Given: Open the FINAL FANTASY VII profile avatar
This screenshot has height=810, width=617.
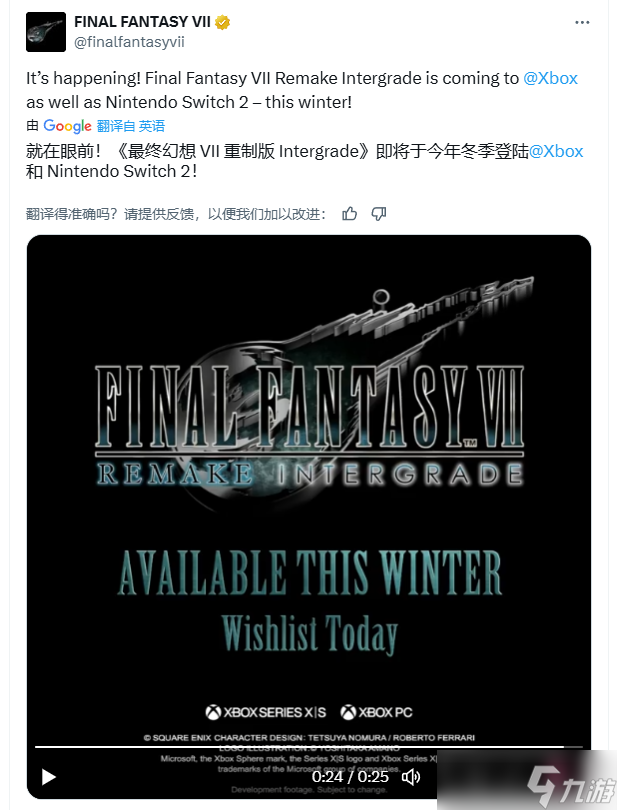Looking at the screenshot, I should tap(46, 32).
